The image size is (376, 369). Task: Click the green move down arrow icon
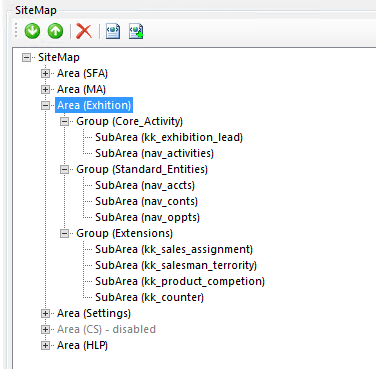click(32, 31)
